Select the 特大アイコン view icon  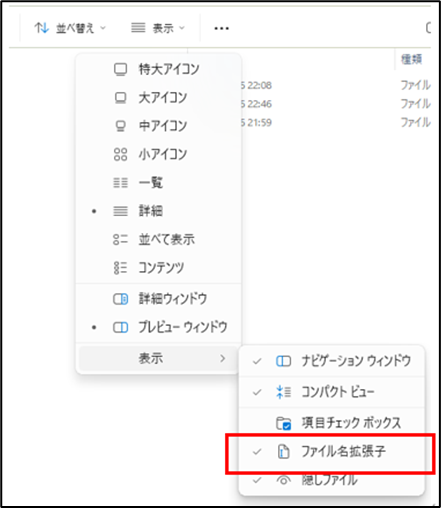[120, 69]
